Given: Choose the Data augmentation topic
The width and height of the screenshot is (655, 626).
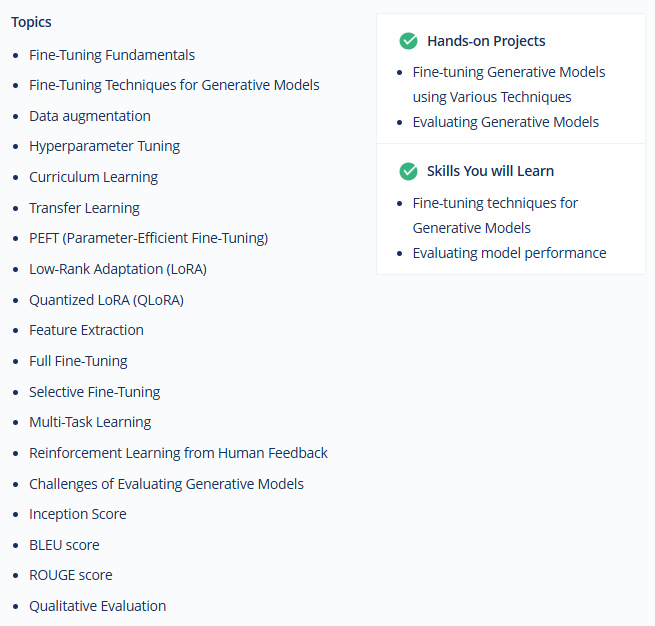Looking at the screenshot, I should pyautogui.click(x=90, y=116).
